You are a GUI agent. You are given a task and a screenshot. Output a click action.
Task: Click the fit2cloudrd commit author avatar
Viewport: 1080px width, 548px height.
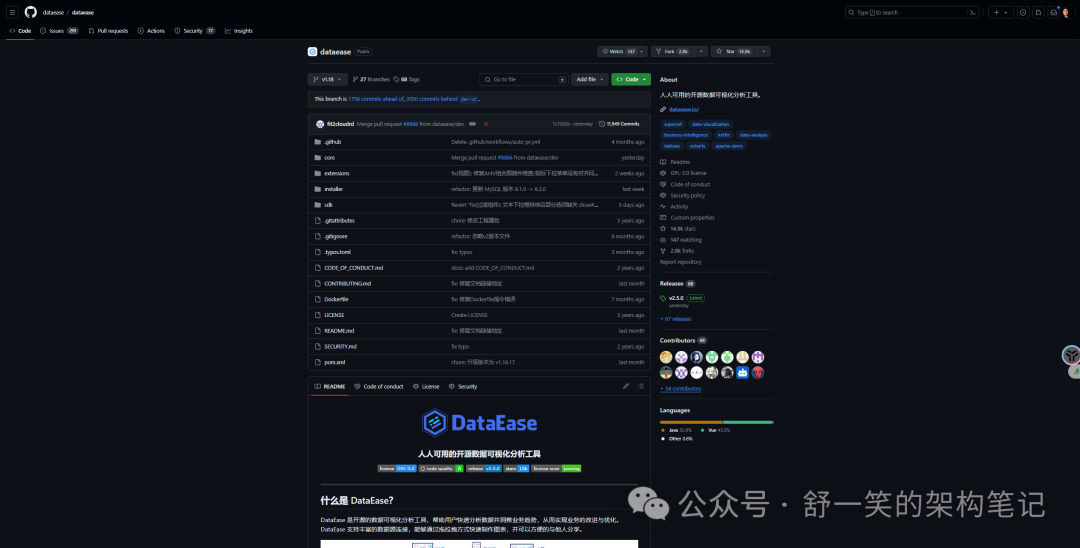tap(320, 124)
